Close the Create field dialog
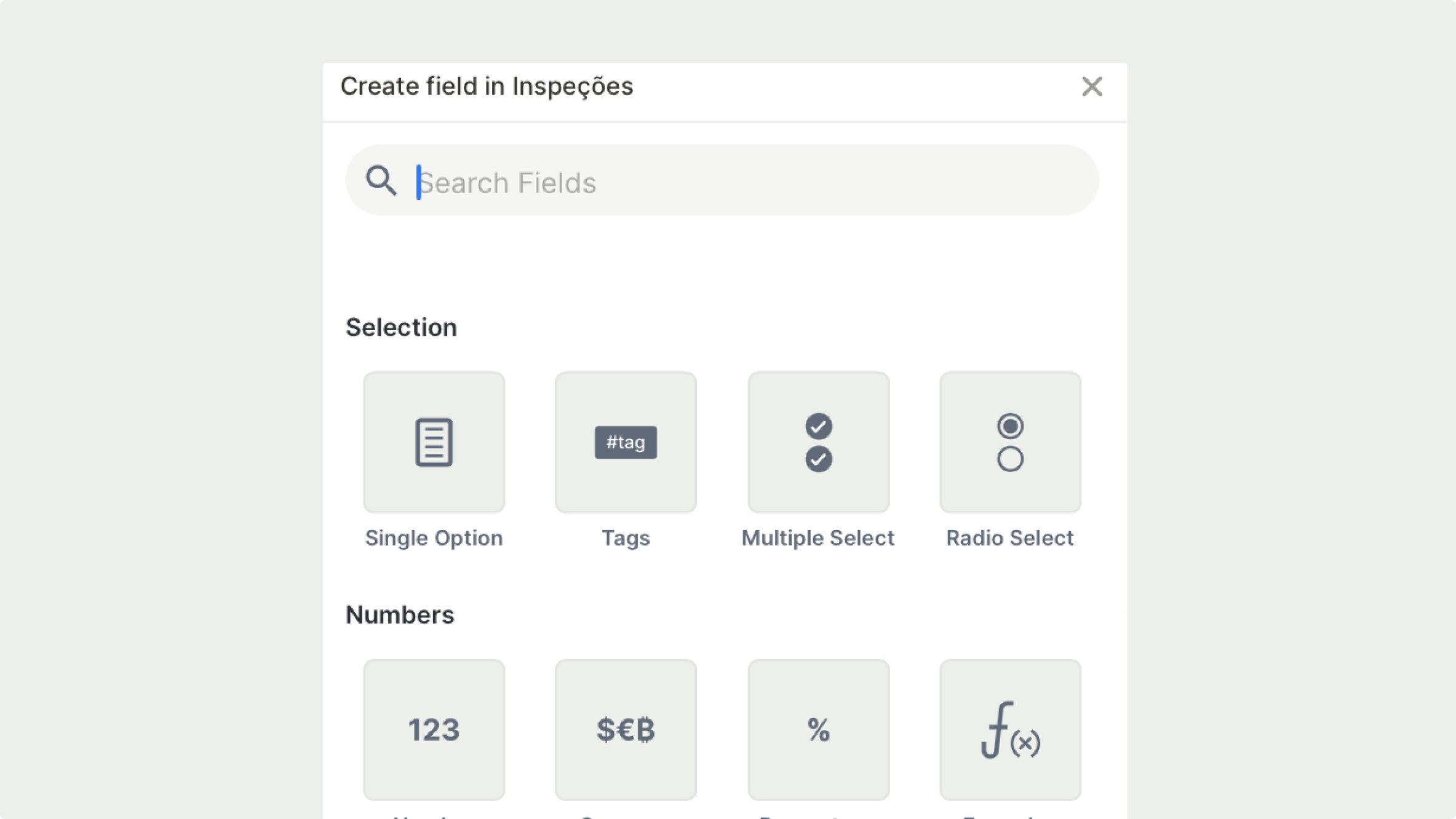The image size is (1456, 819). [1092, 87]
